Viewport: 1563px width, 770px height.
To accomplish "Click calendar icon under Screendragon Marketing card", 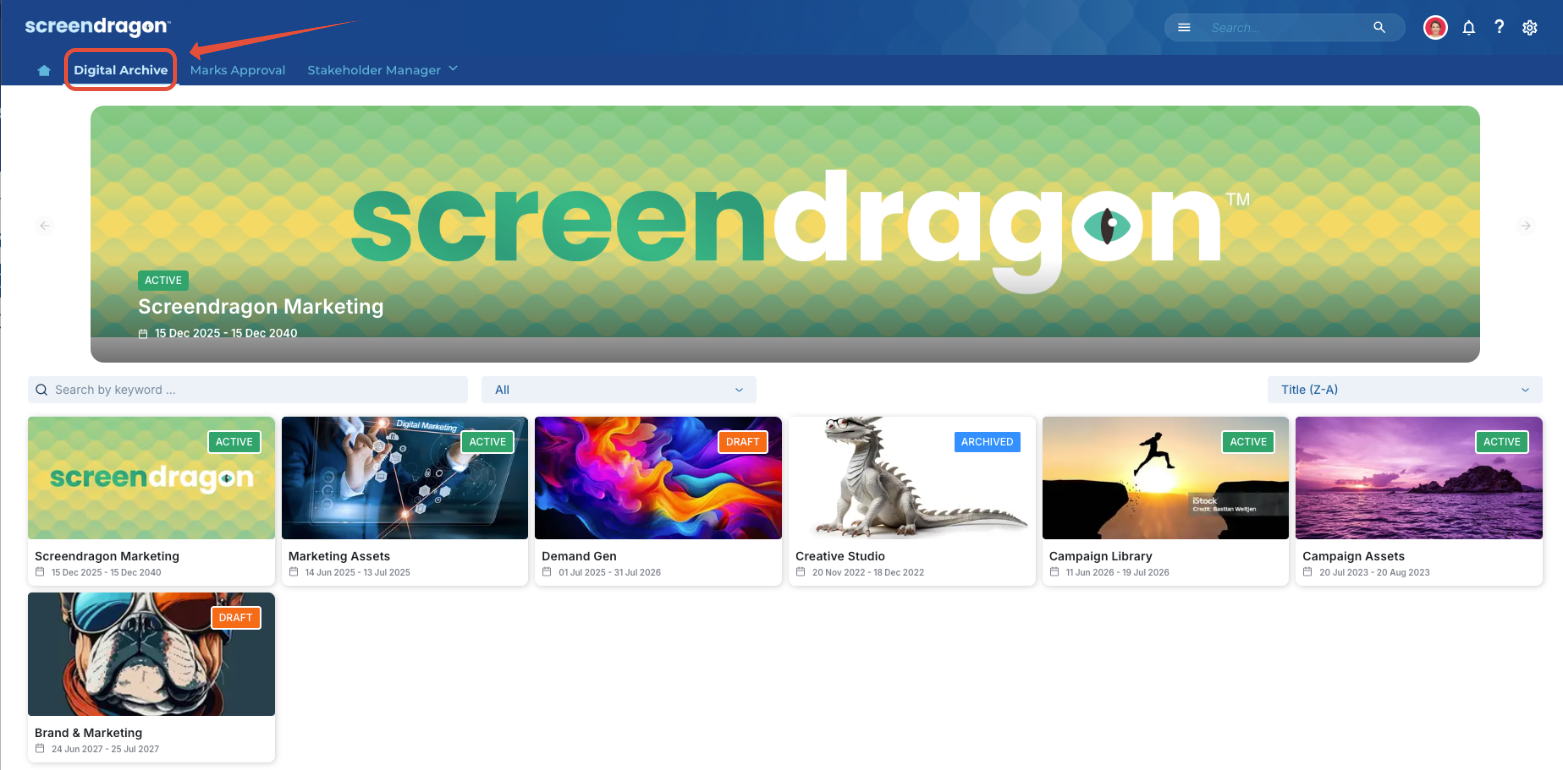I will click(40, 572).
